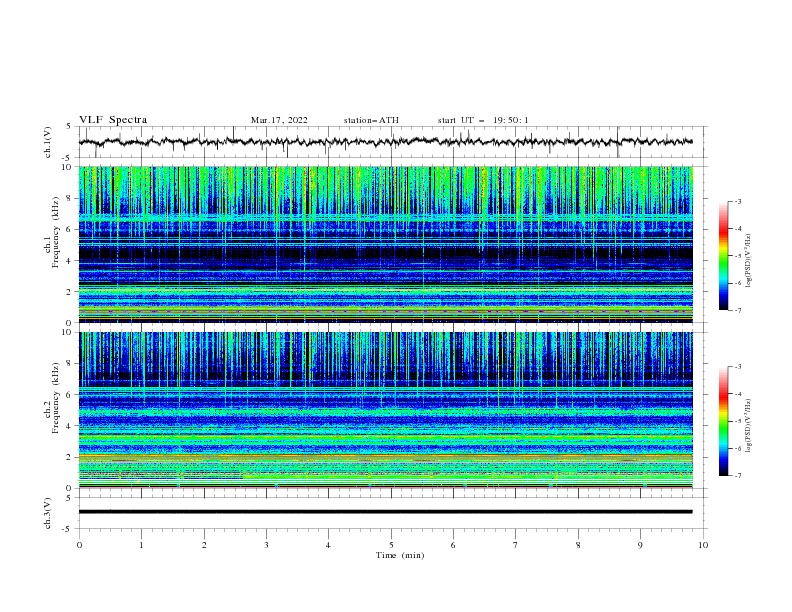Click the date 'Mar.17, 2022'
This screenshot has width=792, height=612.
coord(279,120)
